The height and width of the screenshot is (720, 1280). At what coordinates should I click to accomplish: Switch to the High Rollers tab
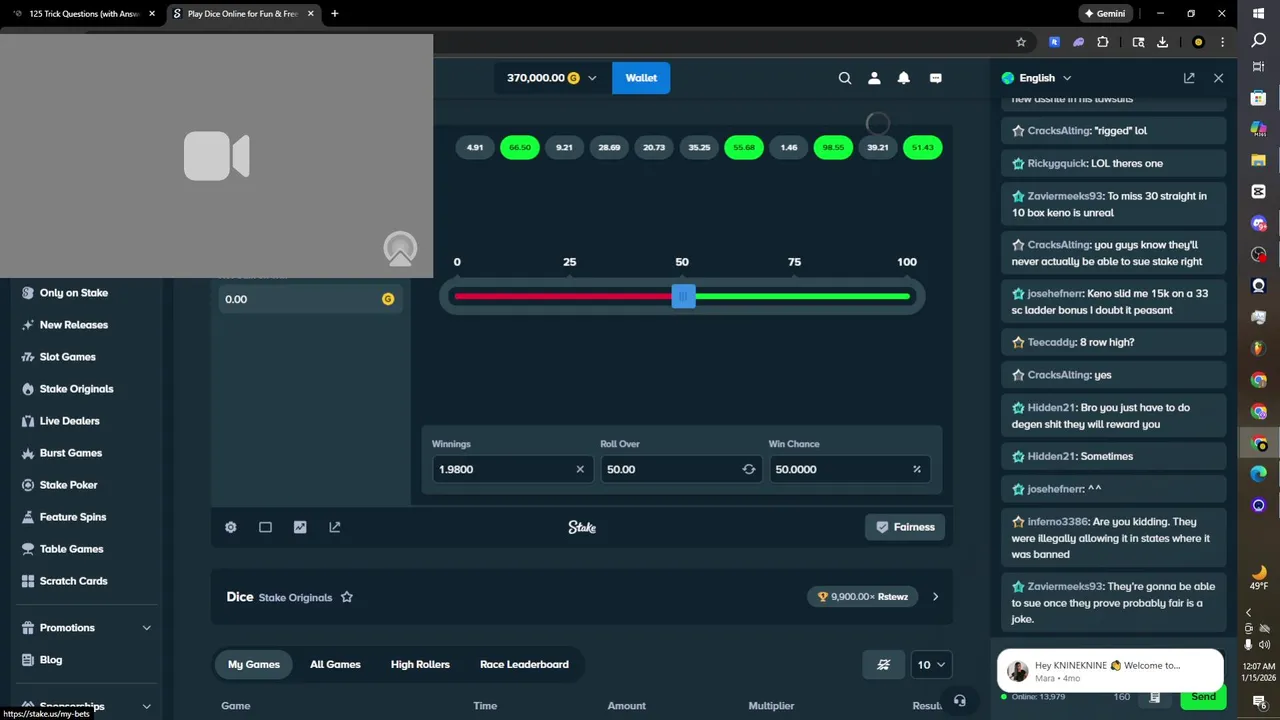point(420,664)
